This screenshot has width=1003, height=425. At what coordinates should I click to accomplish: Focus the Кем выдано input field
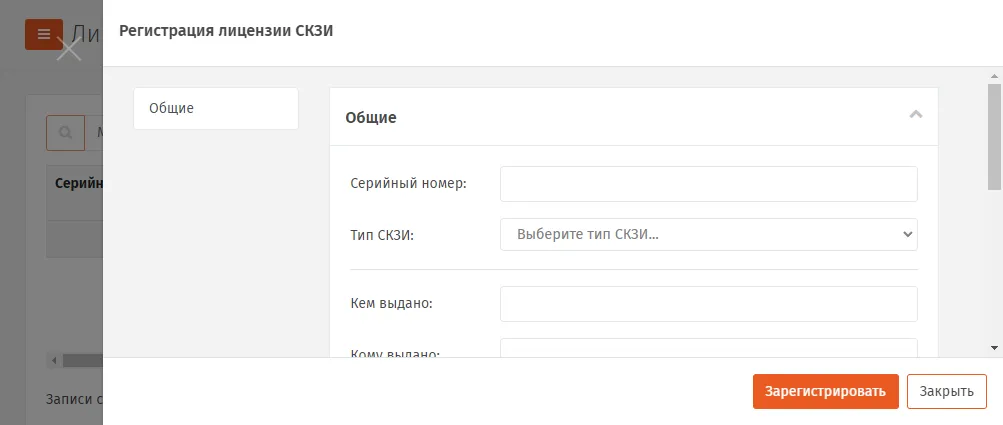pos(709,303)
